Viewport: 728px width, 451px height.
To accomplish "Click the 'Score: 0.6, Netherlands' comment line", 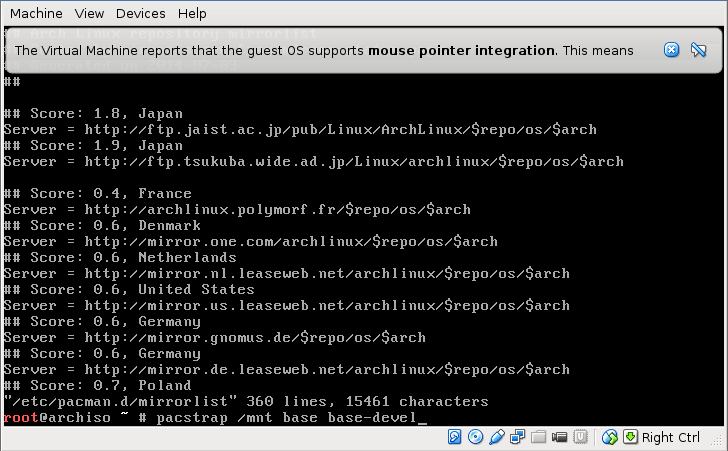I will tap(120, 257).
